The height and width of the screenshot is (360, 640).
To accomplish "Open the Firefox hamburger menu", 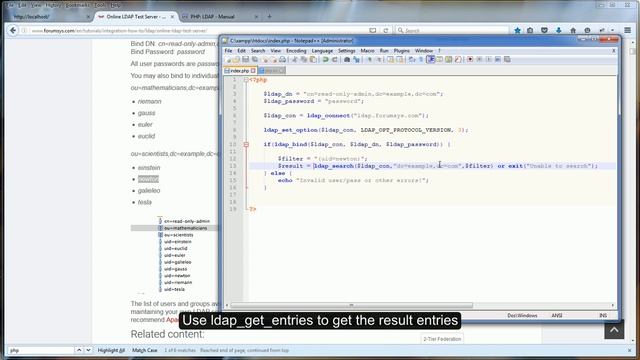I will click(x=627, y=30).
